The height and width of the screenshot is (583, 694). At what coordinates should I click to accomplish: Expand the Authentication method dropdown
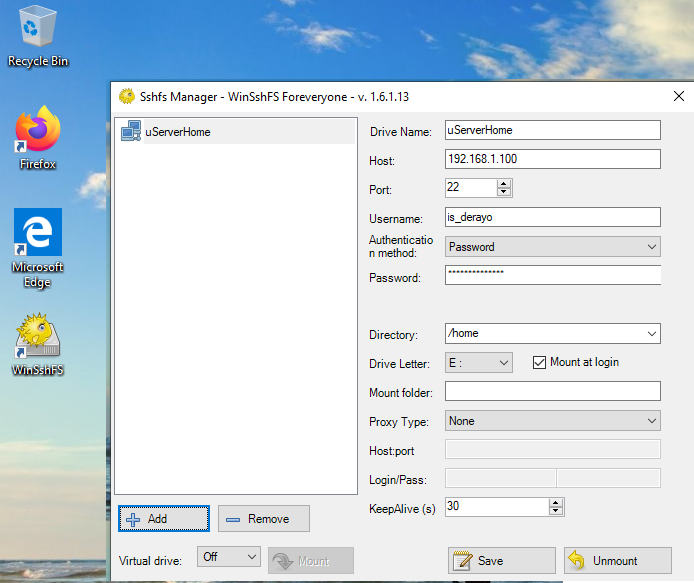click(652, 247)
